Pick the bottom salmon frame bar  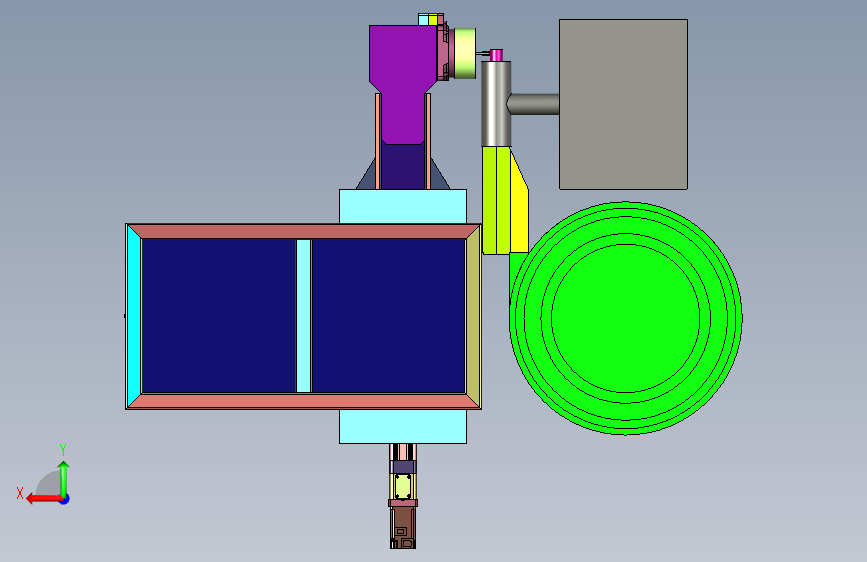pos(304,400)
